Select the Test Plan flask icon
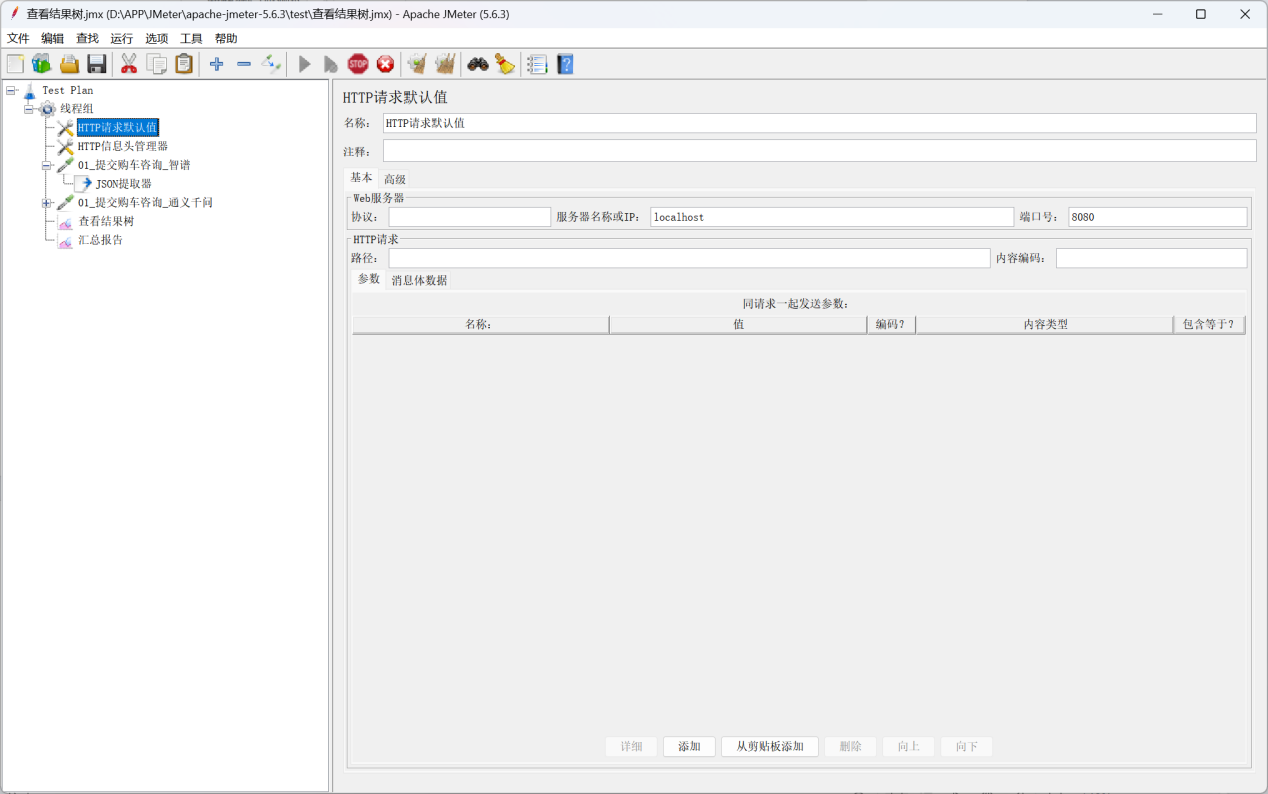This screenshot has height=794, width=1268. (29, 91)
